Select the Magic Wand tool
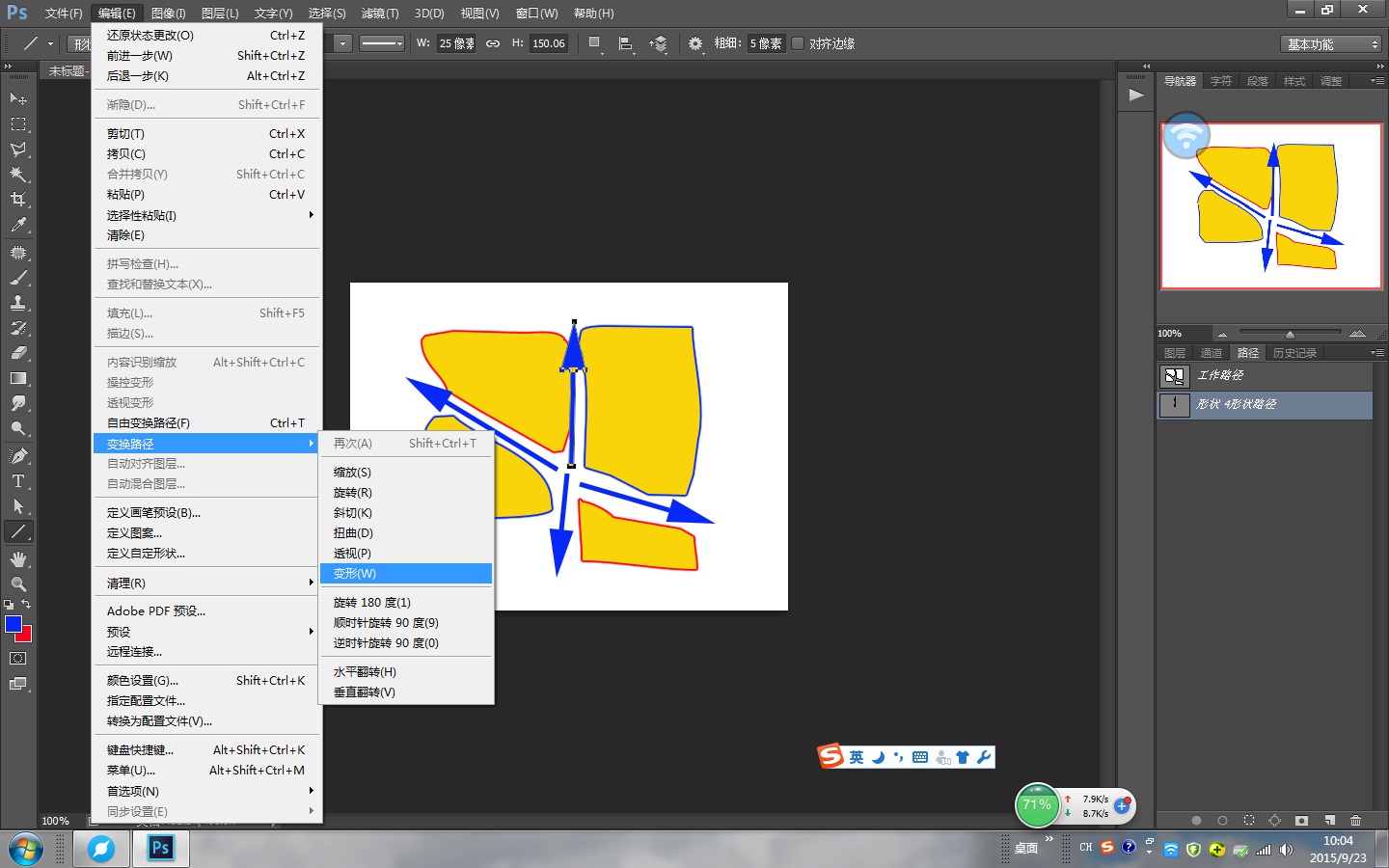This screenshot has height=868, width=1389. click(18, 175)
